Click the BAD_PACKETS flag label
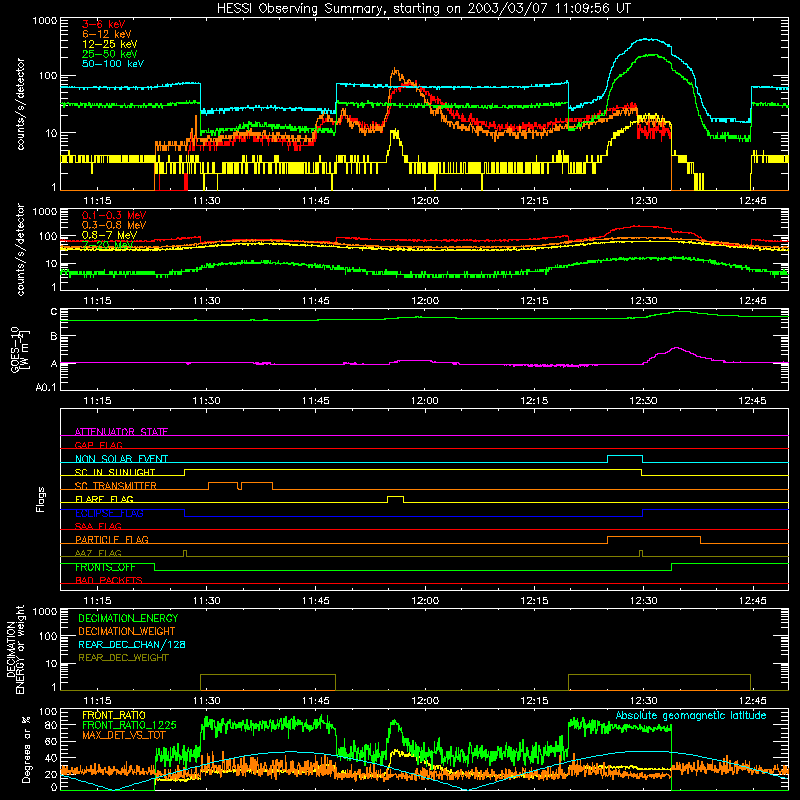The image size is (800, 800). click(109, 580)
